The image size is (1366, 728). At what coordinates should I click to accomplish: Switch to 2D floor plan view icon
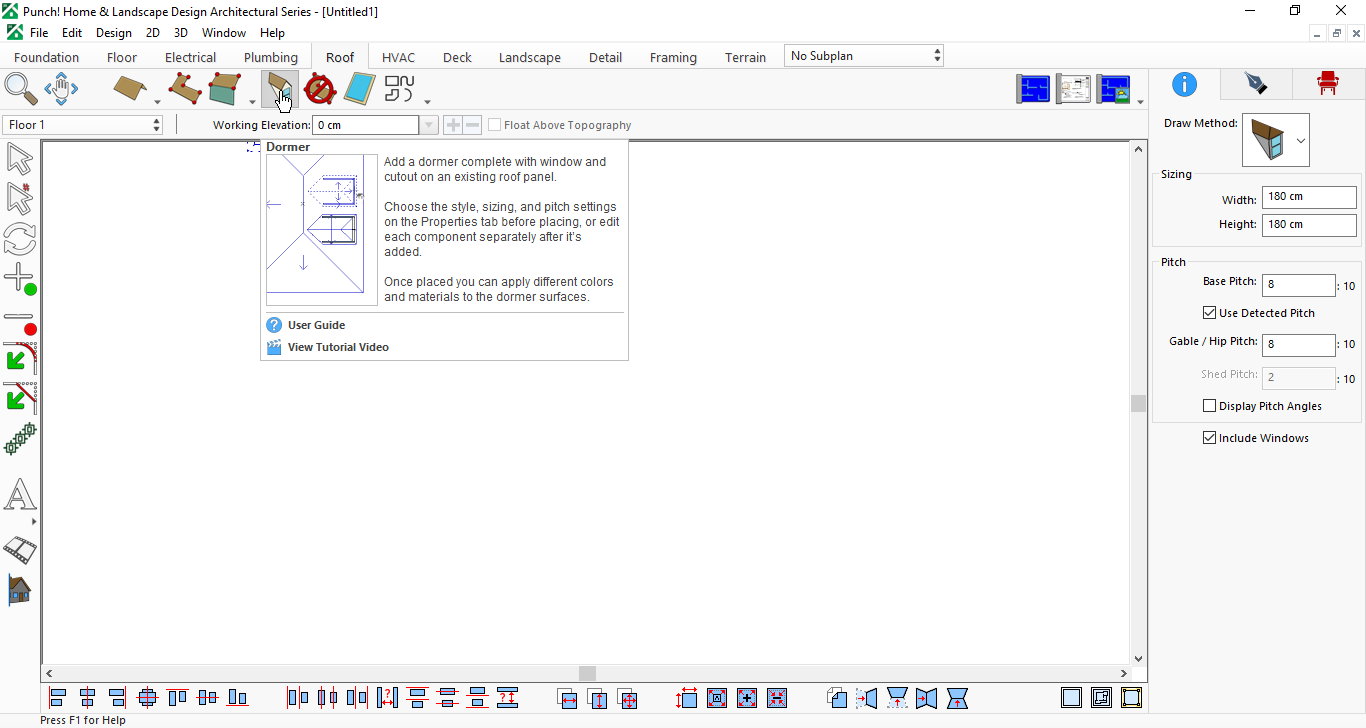[x=1034, y=89]
